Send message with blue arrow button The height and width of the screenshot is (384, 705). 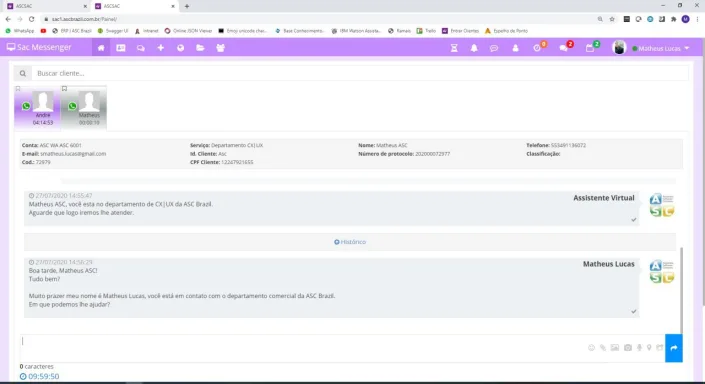[x=674, y=348]
